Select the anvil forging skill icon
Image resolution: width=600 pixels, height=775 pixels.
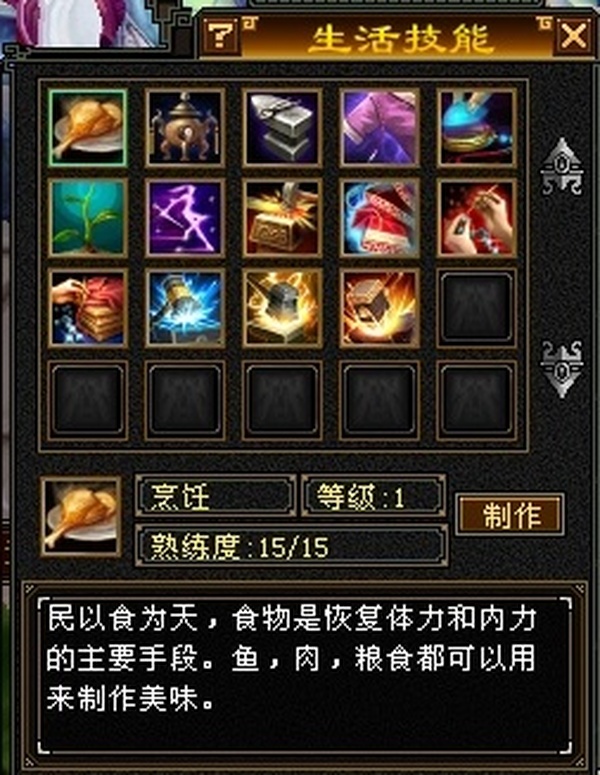click(x=282, y=128)
